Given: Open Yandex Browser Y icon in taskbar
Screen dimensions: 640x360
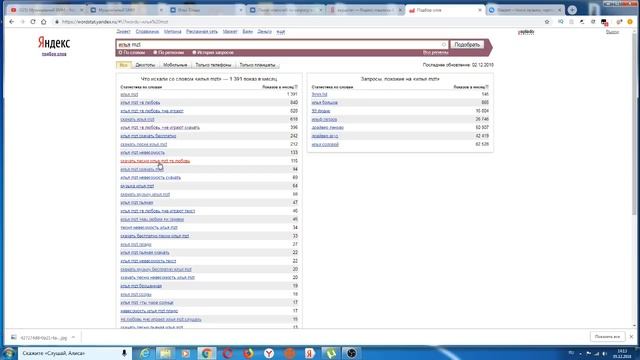Looking at the screenshot, I should point(269,353).
